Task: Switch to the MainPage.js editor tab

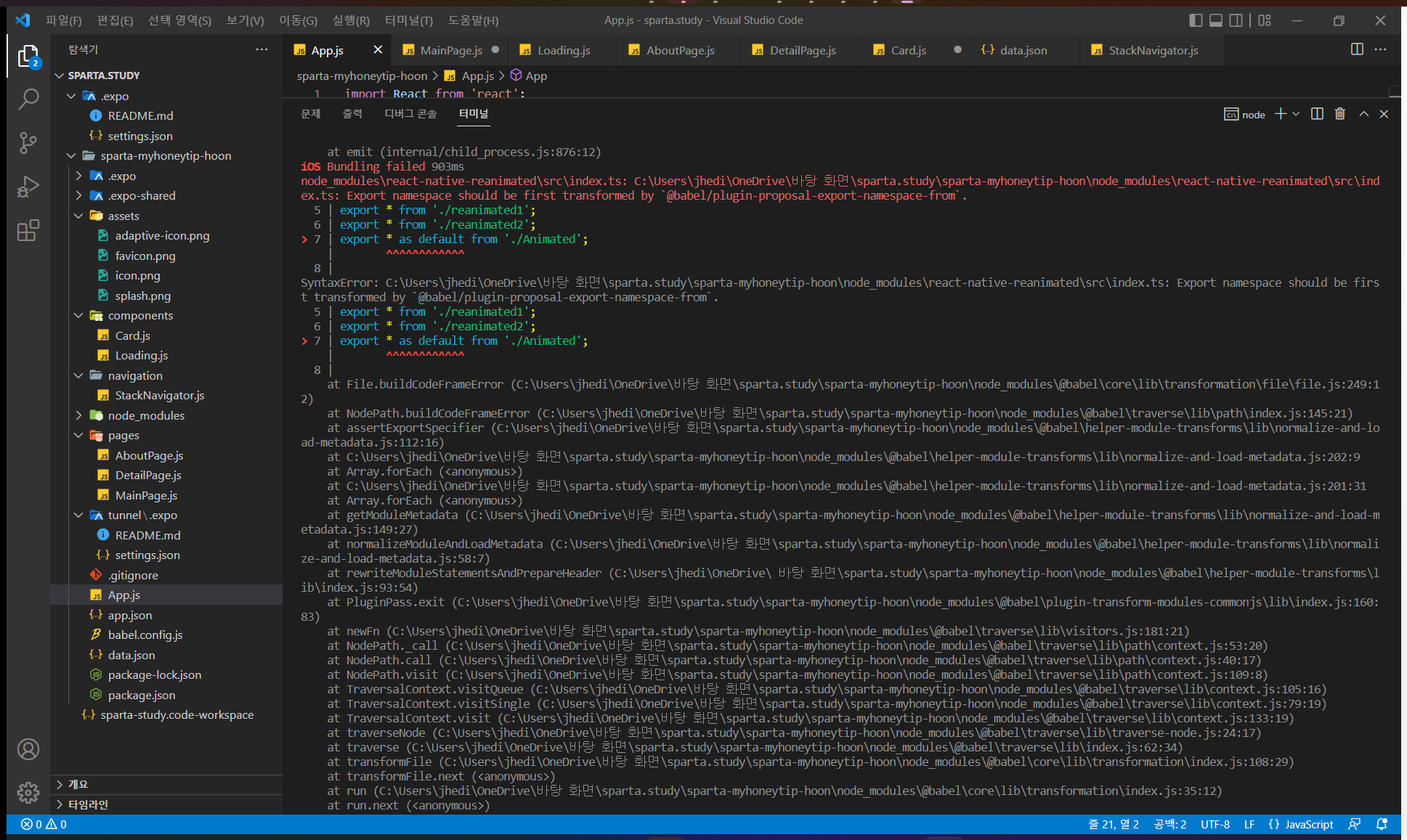Action: point(451,50)
